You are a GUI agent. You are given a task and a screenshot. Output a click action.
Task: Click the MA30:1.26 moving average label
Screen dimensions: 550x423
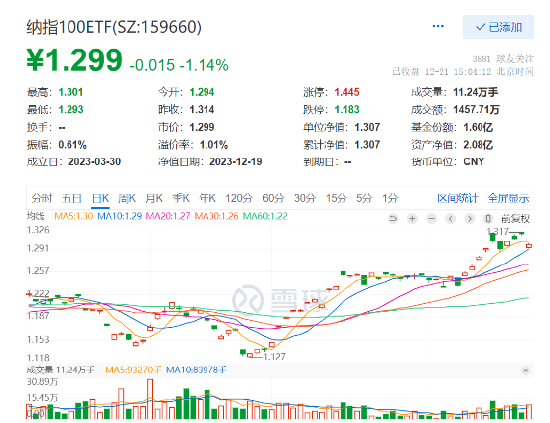click(x=216, y=216)
